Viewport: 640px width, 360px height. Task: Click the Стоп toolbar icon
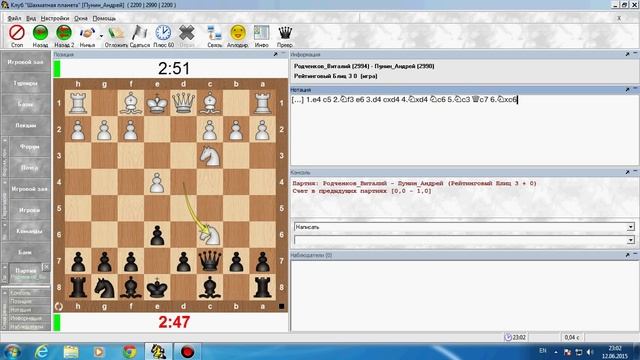(x=17, y=33)
